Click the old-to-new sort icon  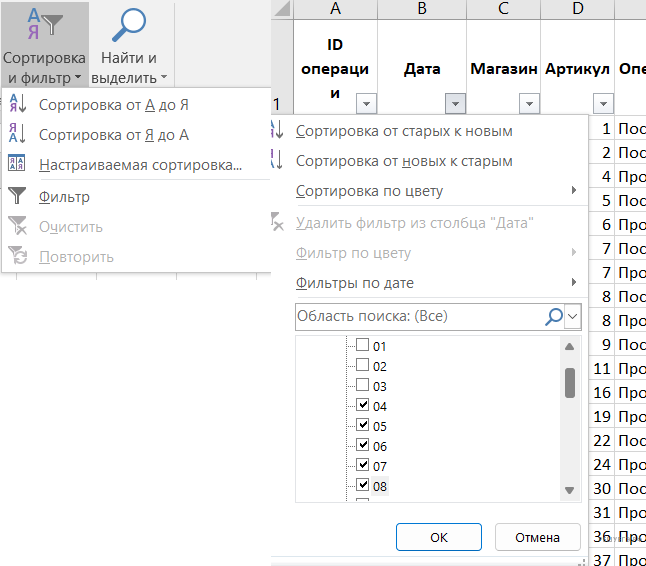[x=277, y=131]
